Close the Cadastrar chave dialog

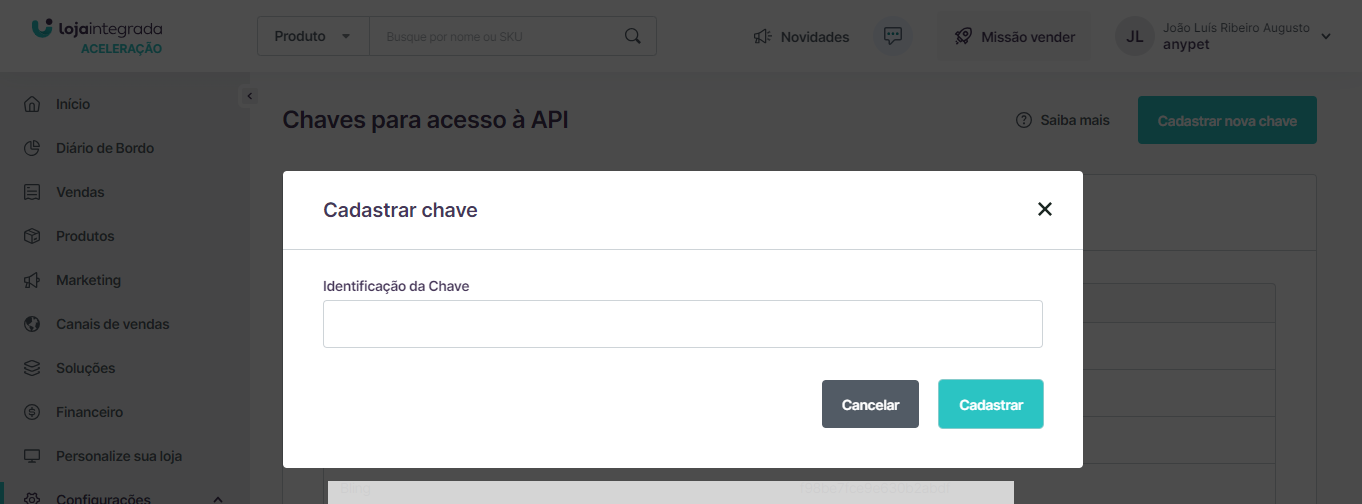(x=1045, y=209)
